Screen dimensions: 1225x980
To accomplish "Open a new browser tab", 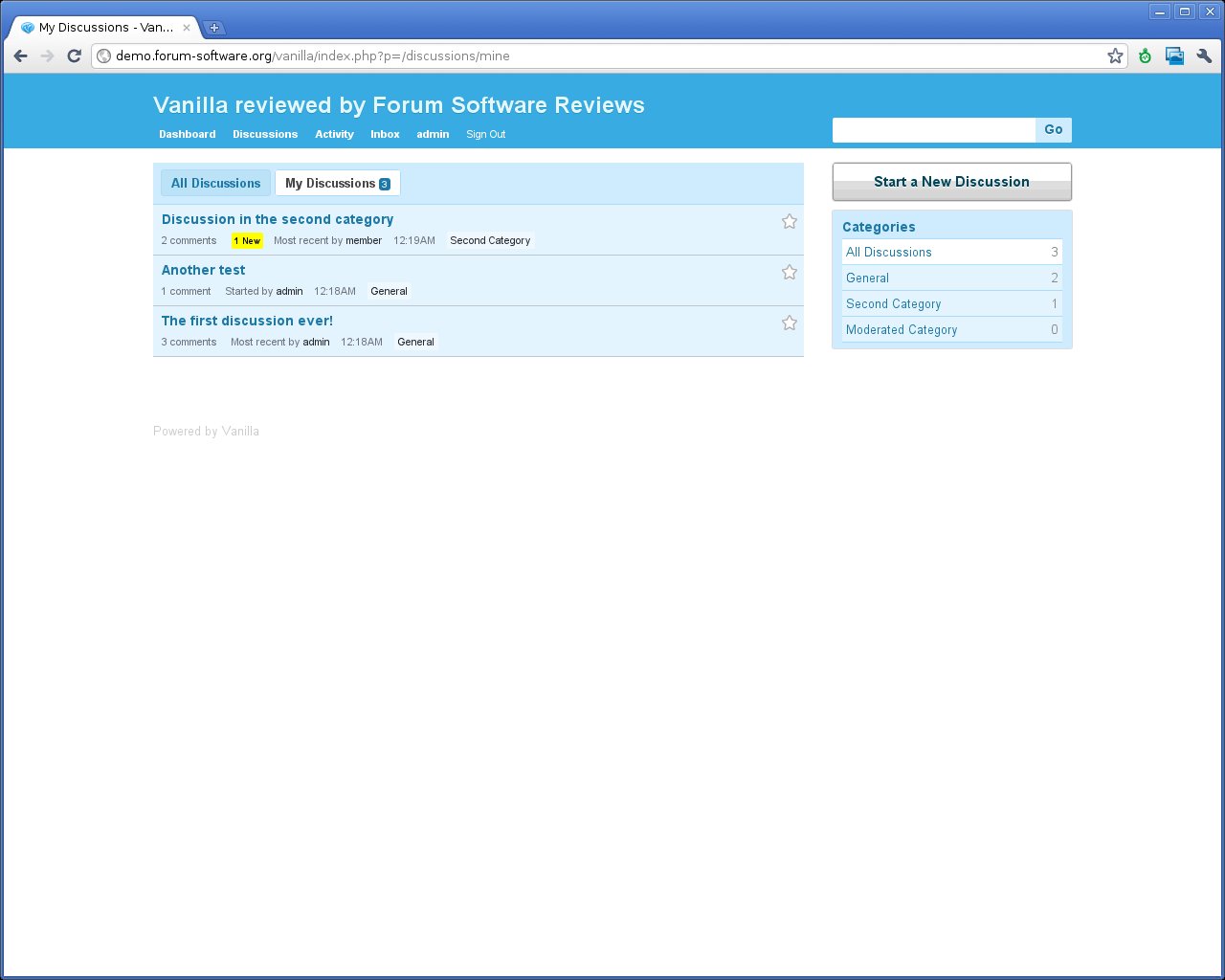I will pos(214,28).
